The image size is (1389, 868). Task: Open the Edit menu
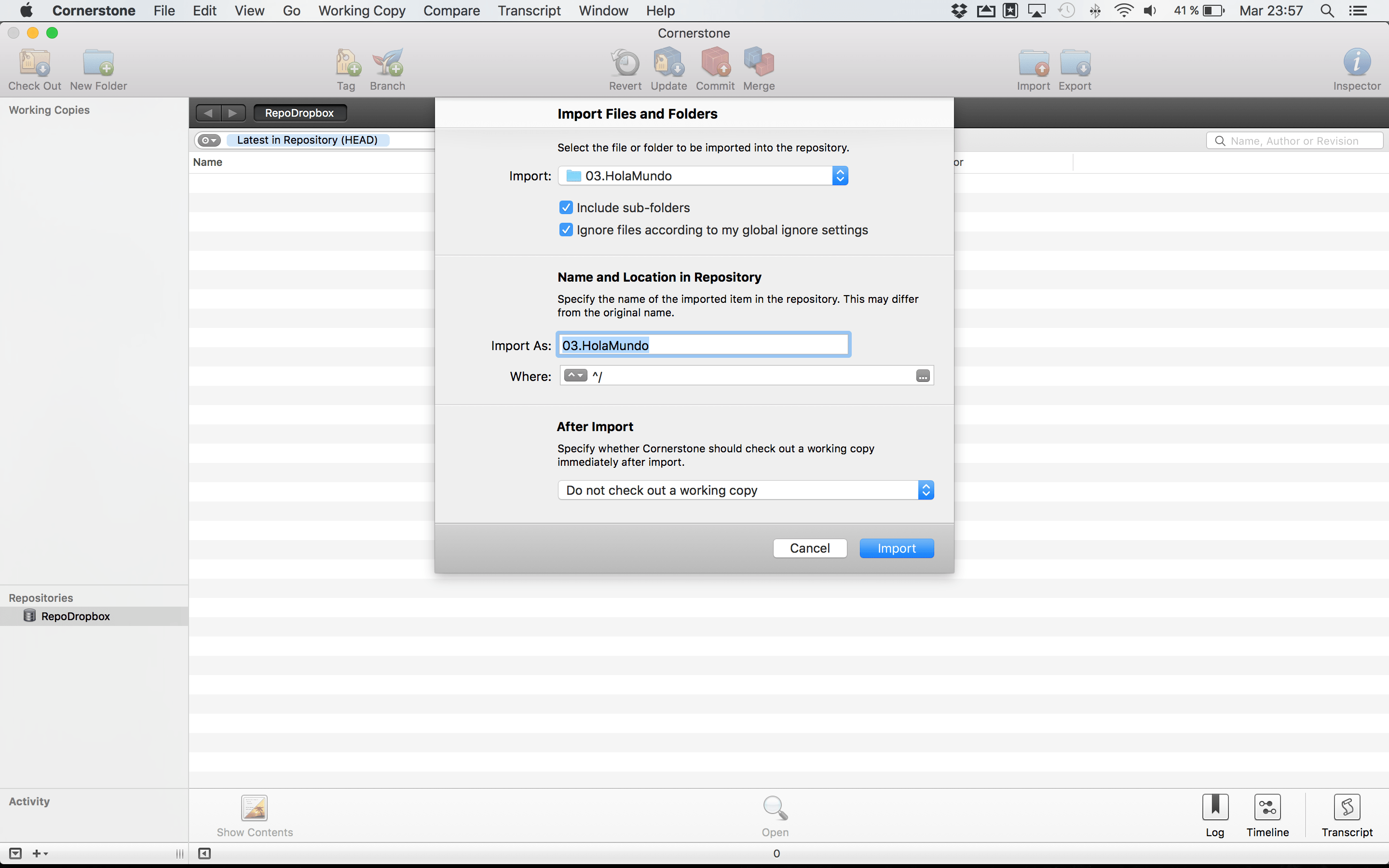point(204,11)
